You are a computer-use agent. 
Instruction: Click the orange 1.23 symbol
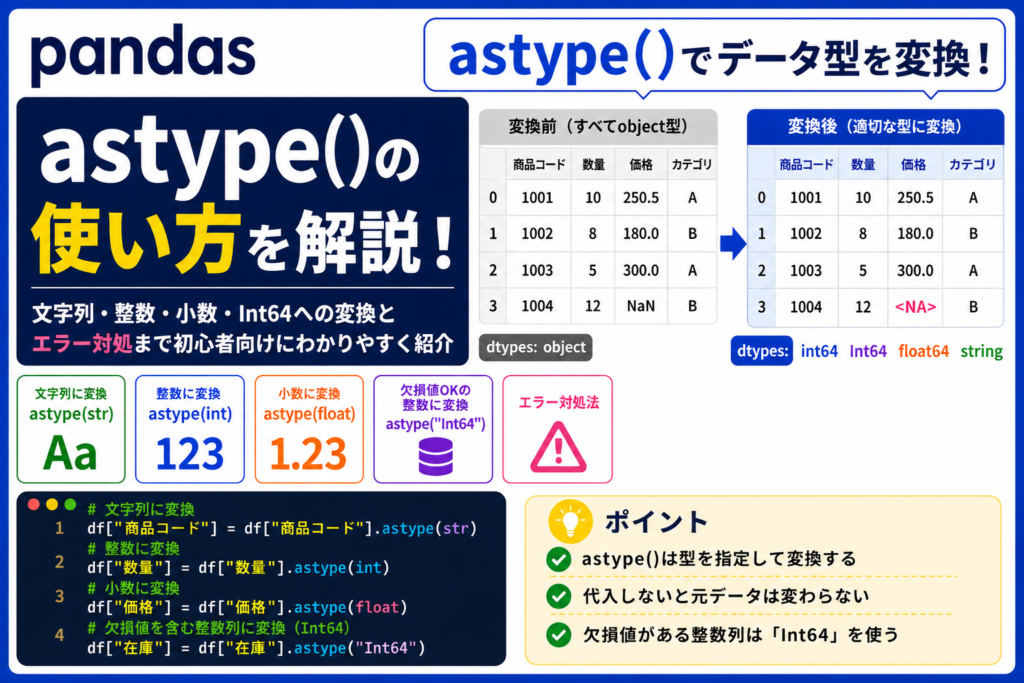point(308,454)
